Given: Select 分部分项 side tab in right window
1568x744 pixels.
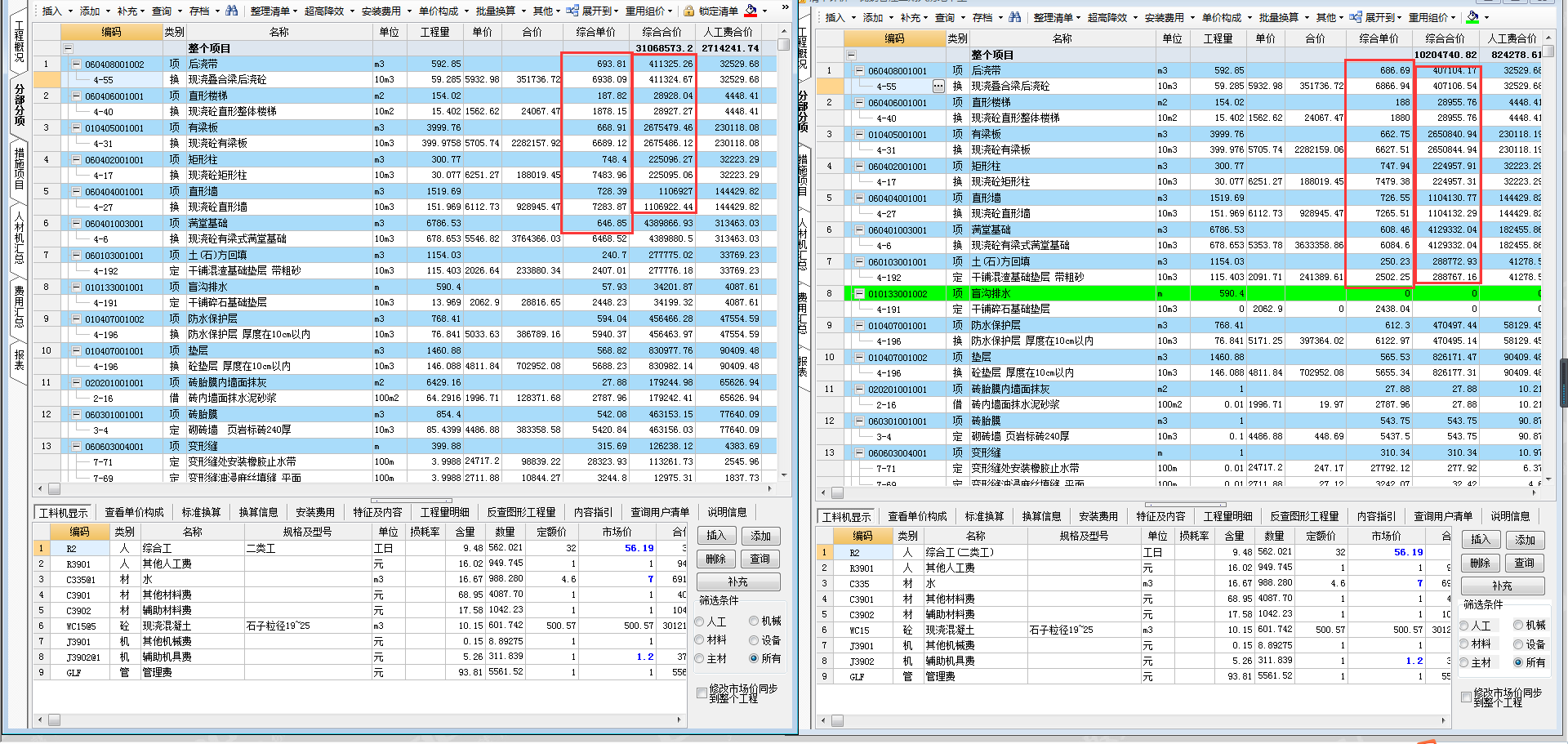Looking at the screenshot, I should click(803, 111).
